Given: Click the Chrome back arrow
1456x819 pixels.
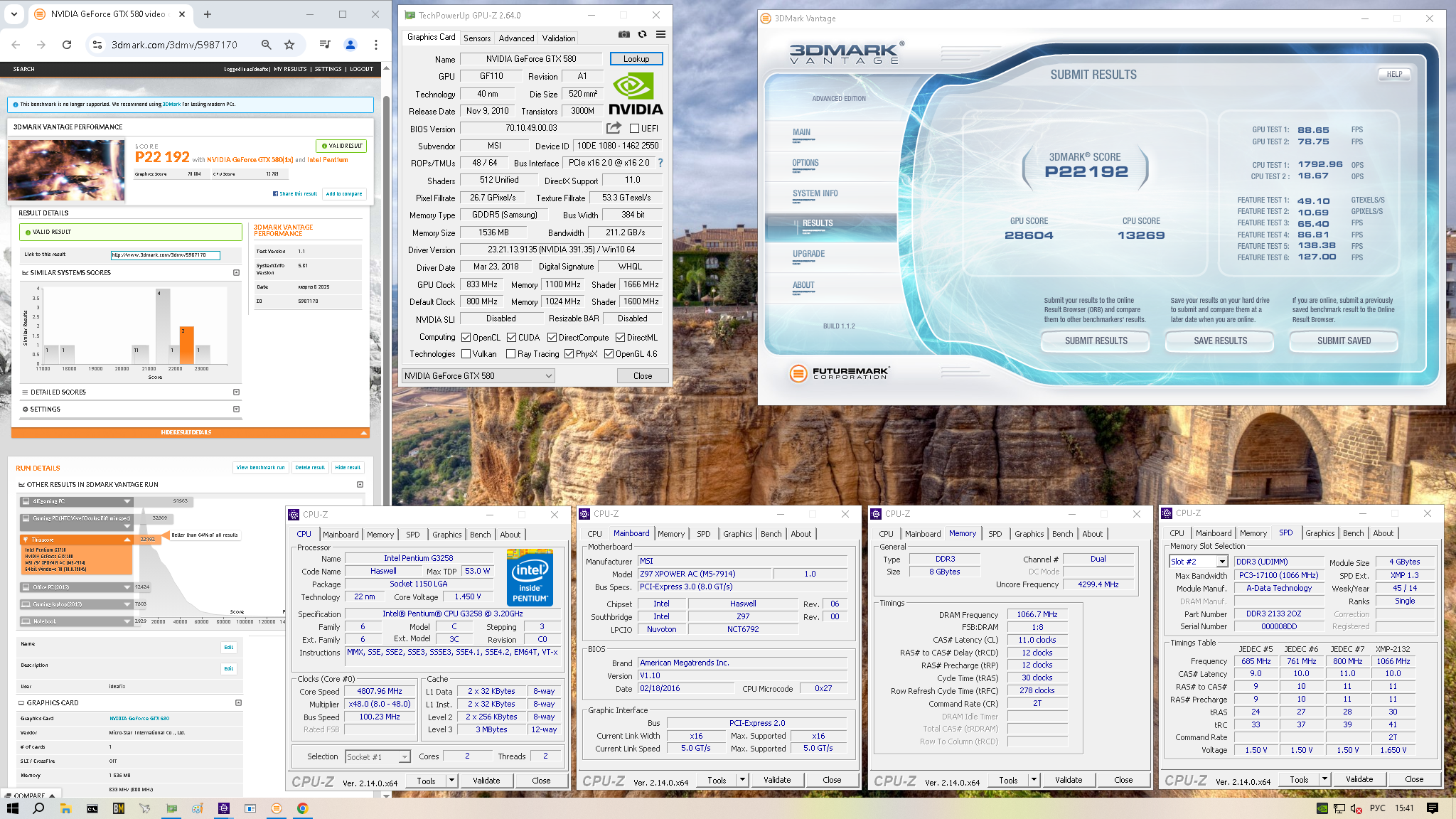Looking at the screenshot, I should pos(16,45).
